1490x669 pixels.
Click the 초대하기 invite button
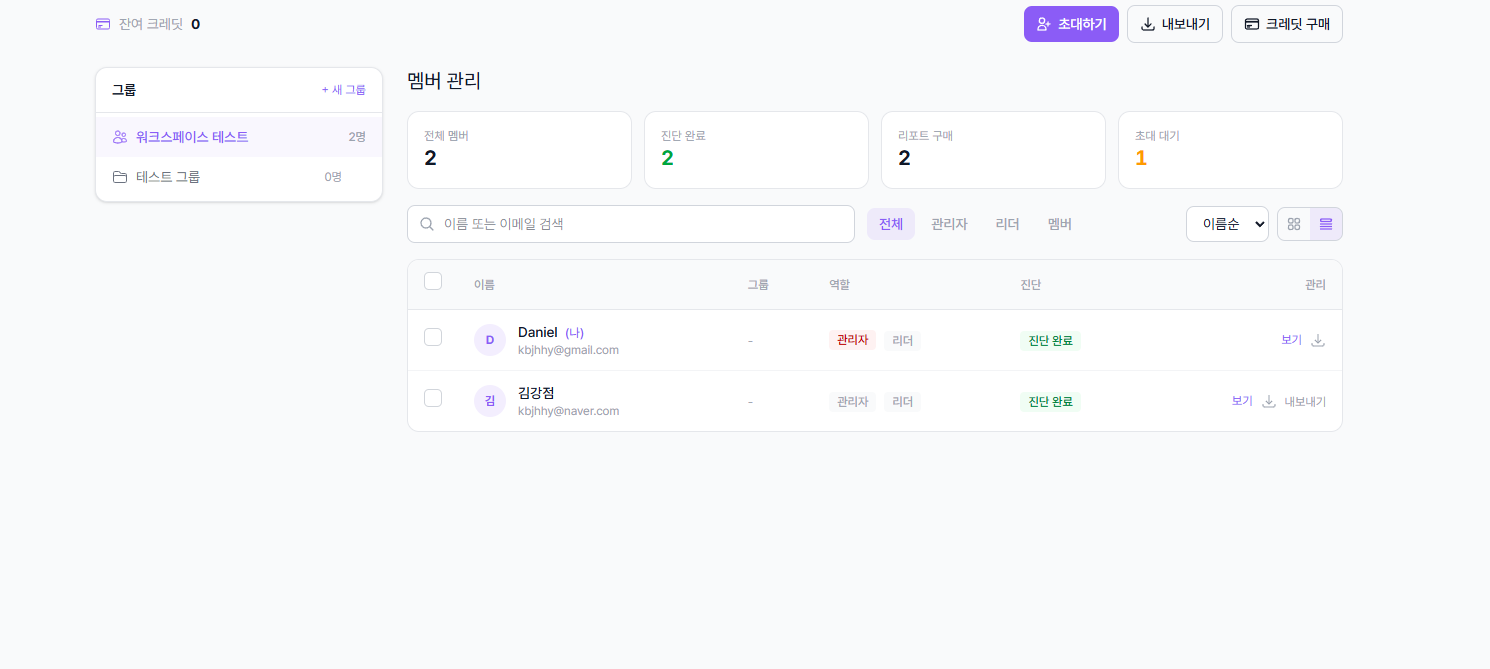click(x=1071, y=23)
